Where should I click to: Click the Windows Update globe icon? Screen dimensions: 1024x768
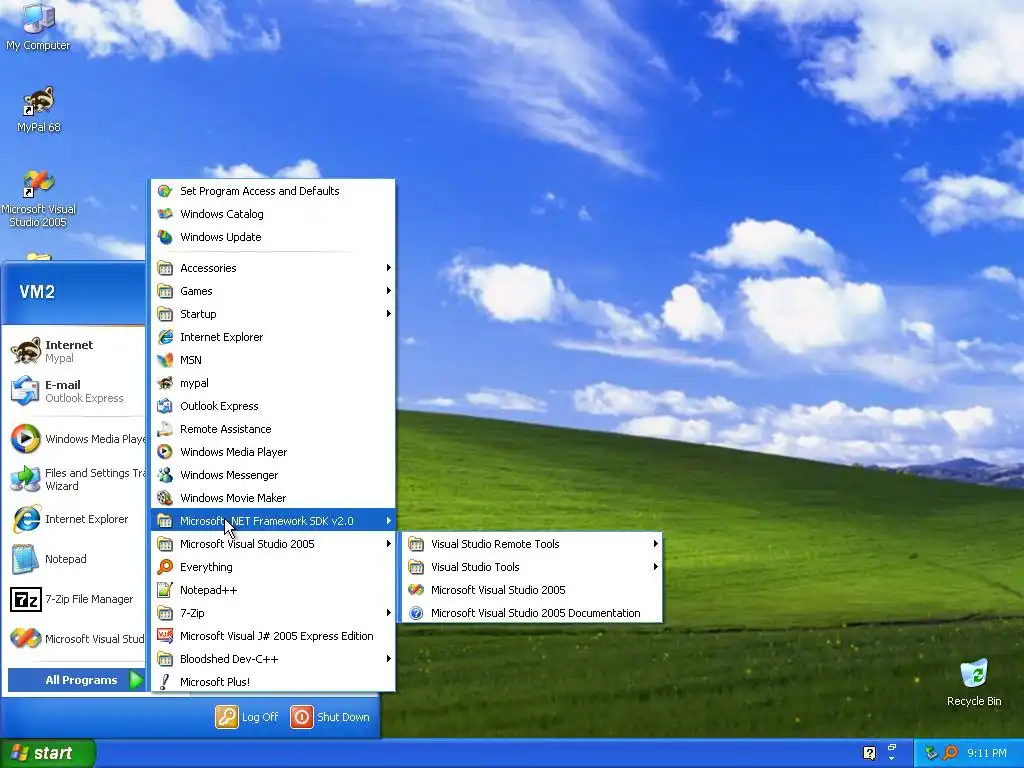165,237
